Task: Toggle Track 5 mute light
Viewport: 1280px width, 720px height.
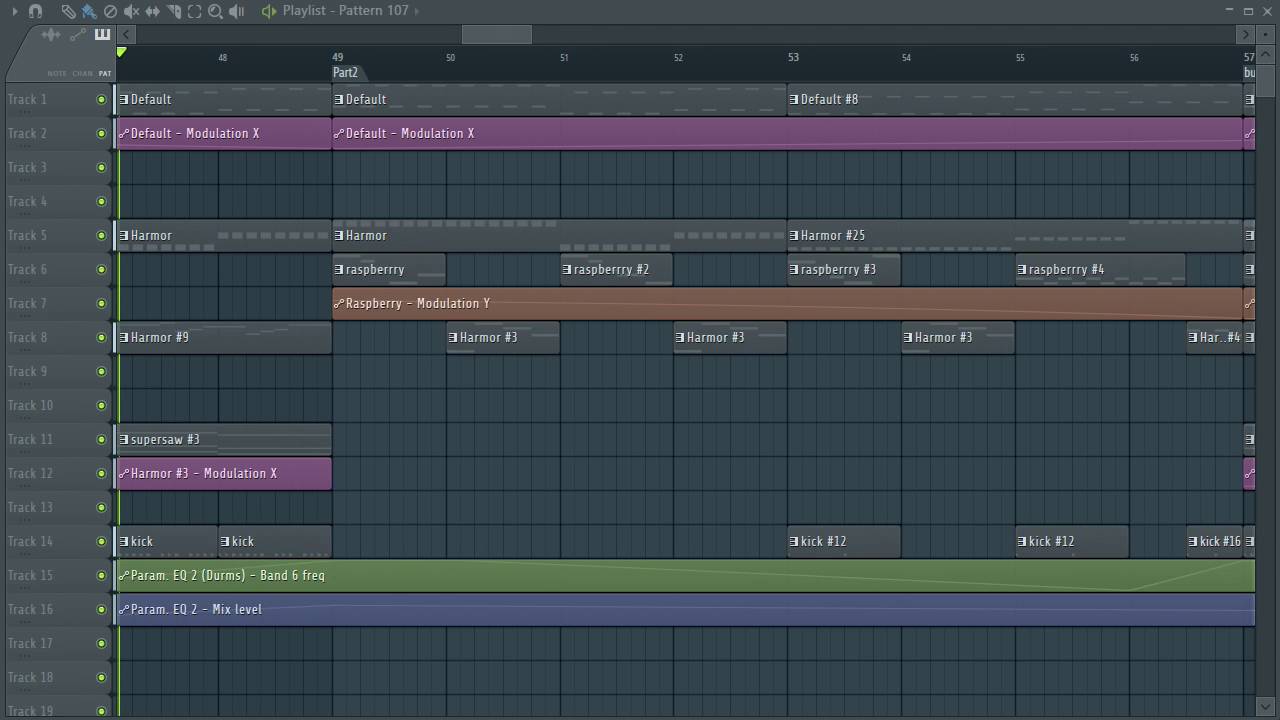Action: [101, 235]
